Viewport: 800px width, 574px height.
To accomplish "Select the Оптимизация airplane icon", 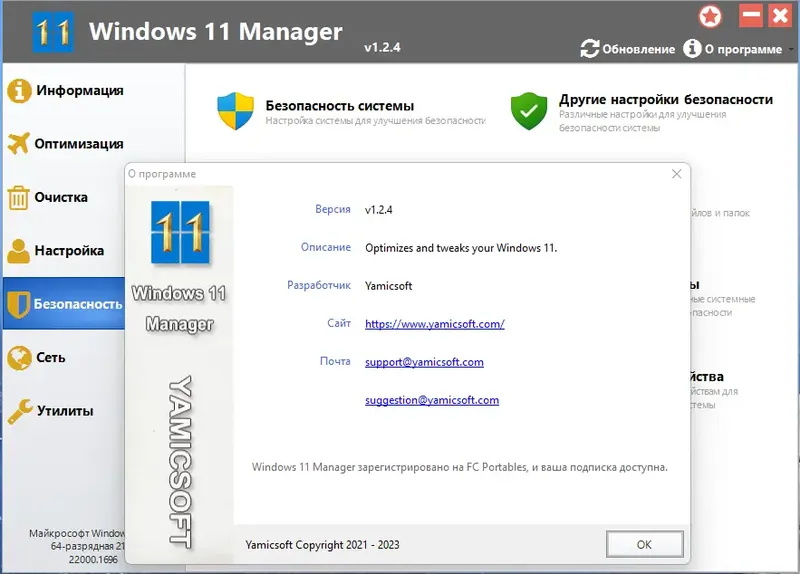I will coord(19,143).
